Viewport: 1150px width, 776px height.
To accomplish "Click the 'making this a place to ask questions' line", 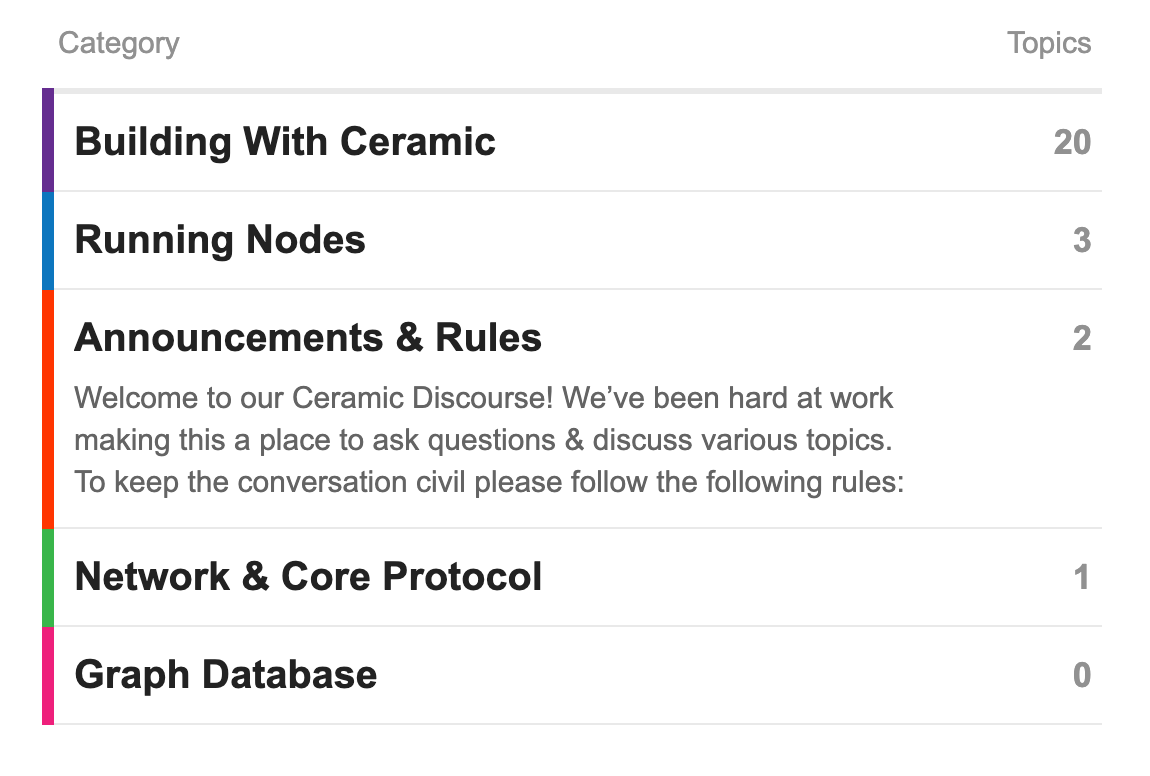I will [483, 440].
